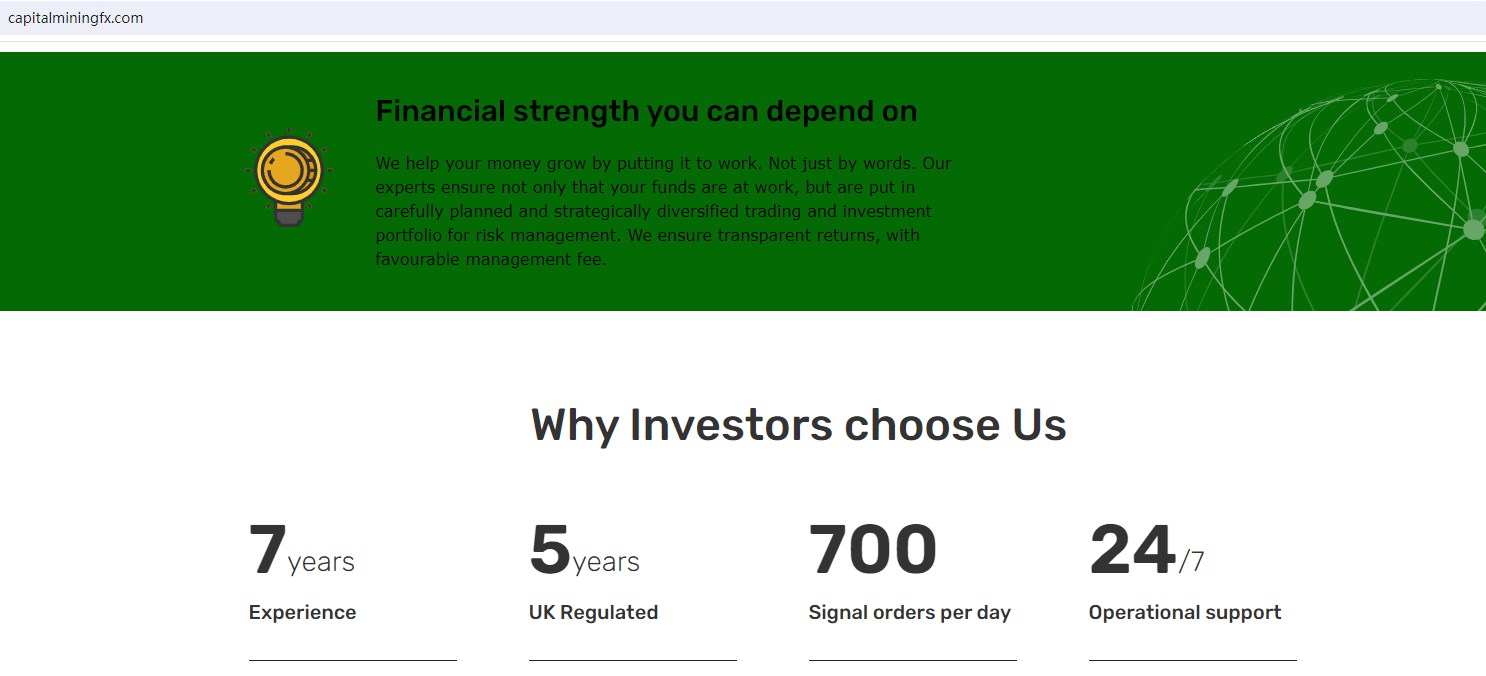Image resolution: width=1486 pixels, height=676 pixels.
Task: Select the "Operational support" label
Action: [1184, 613]
